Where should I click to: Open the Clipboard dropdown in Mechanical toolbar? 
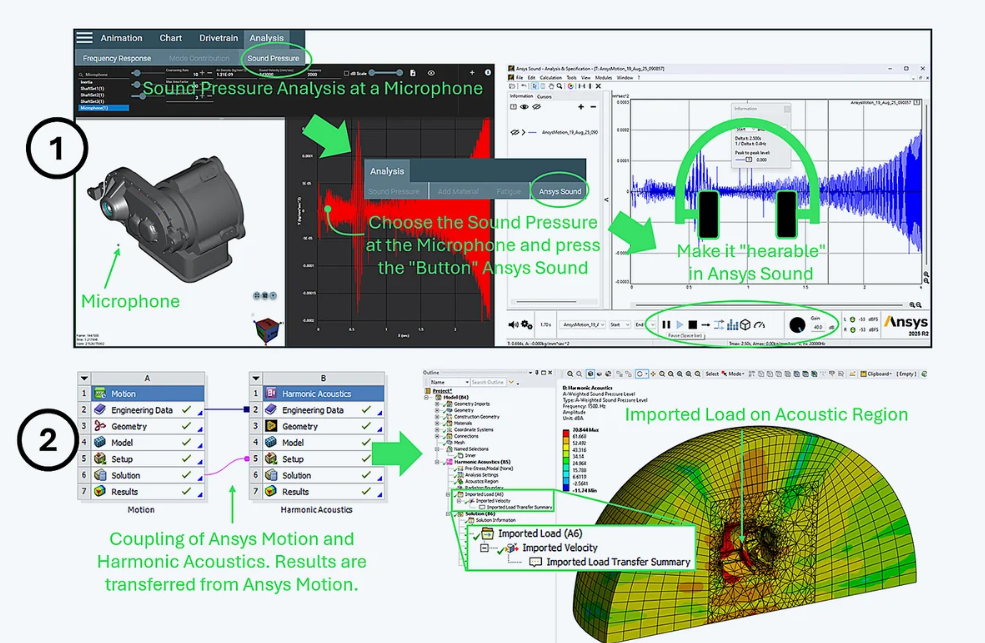point(876,374)
